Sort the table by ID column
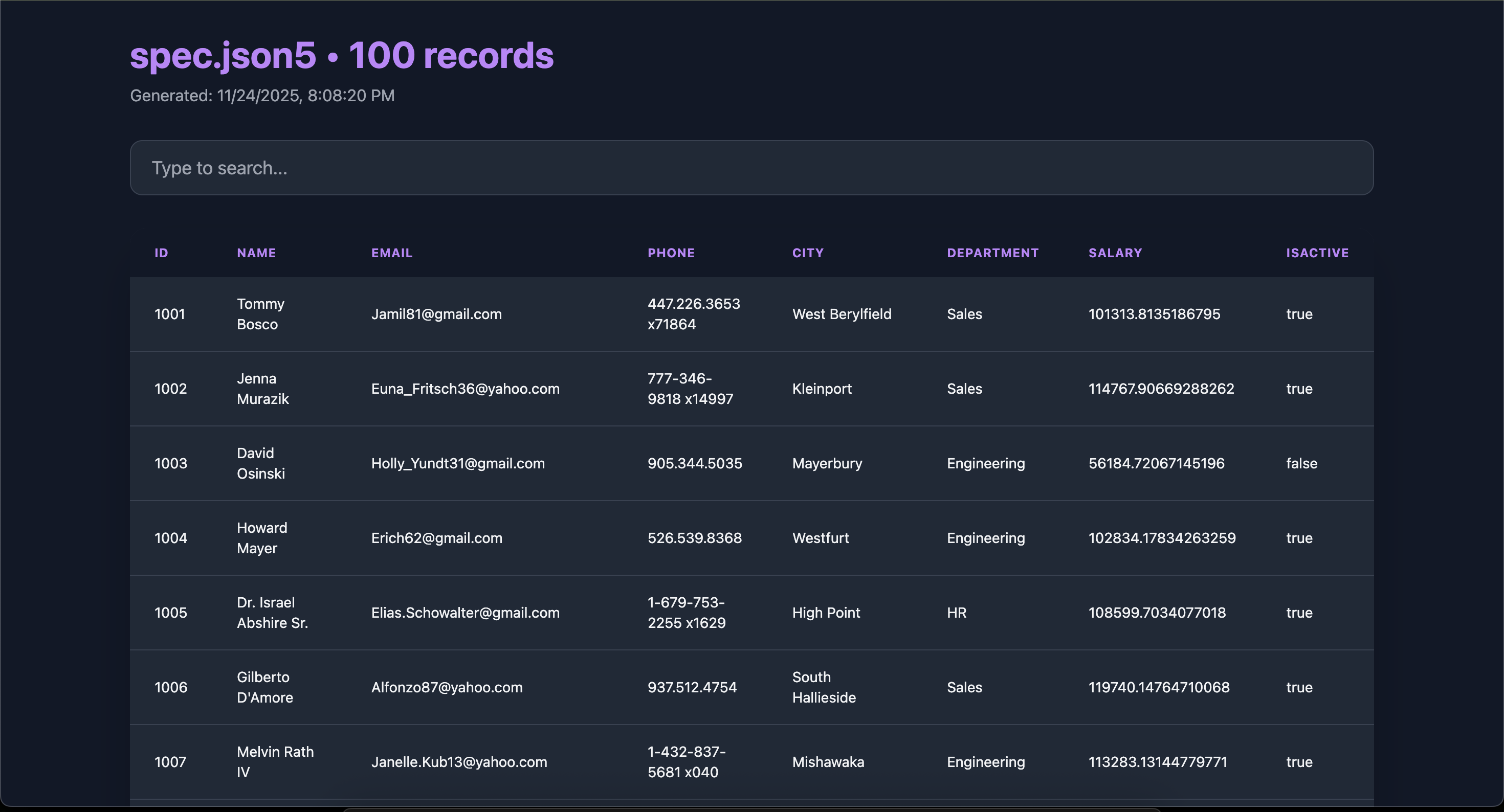Screen dimensions: 1504x812 point(161,253)
